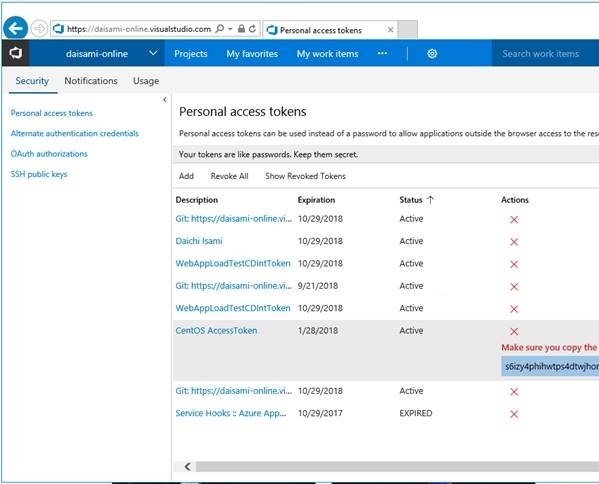Sort by the Status column header
The height and width of the screenshot is (484, 599).
(x=411, y=200)
